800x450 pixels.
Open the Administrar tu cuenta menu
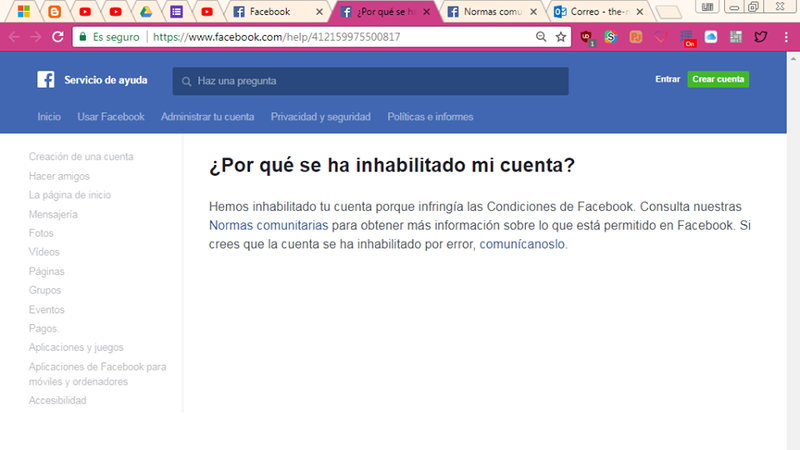point(207,117)
